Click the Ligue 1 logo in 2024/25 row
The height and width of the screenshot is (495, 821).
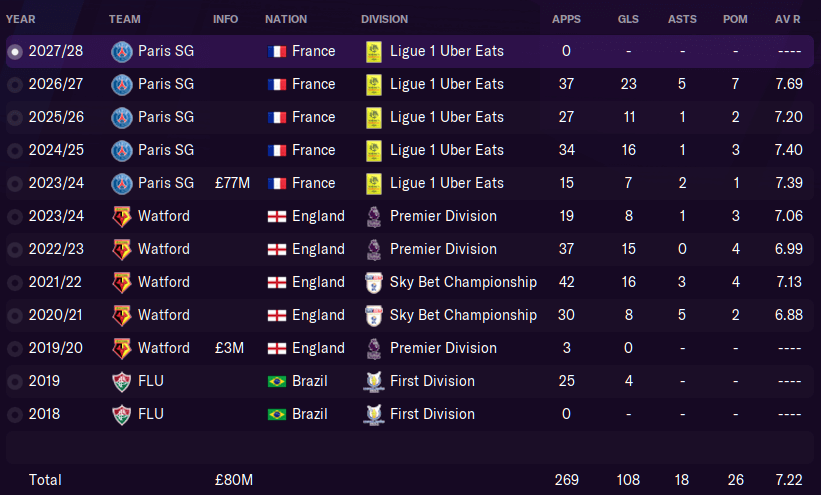[x=374, y=150]
